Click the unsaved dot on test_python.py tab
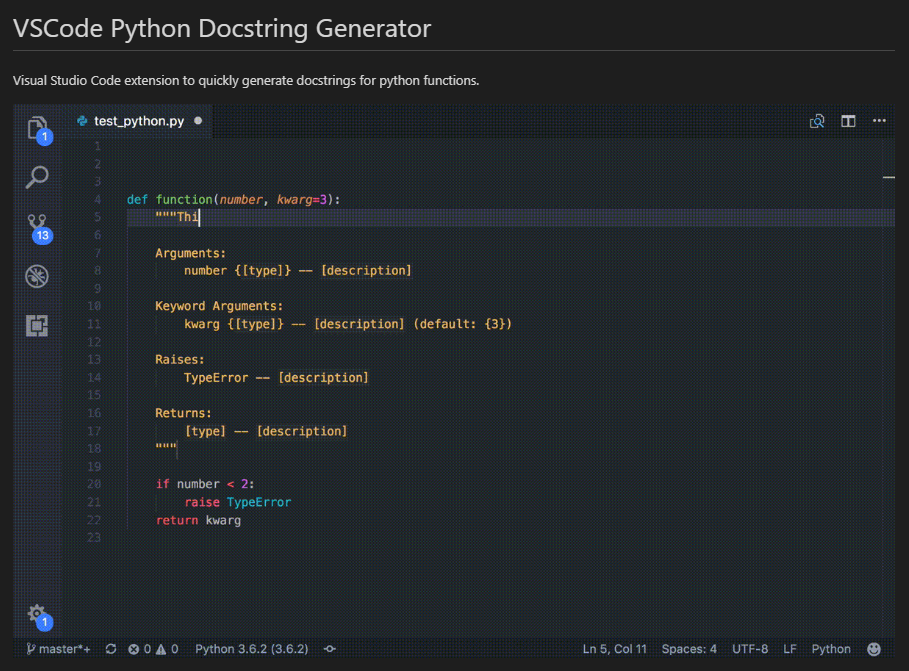Image resolution: width=909 pixels, height=671 pixels. coord(198,121)
